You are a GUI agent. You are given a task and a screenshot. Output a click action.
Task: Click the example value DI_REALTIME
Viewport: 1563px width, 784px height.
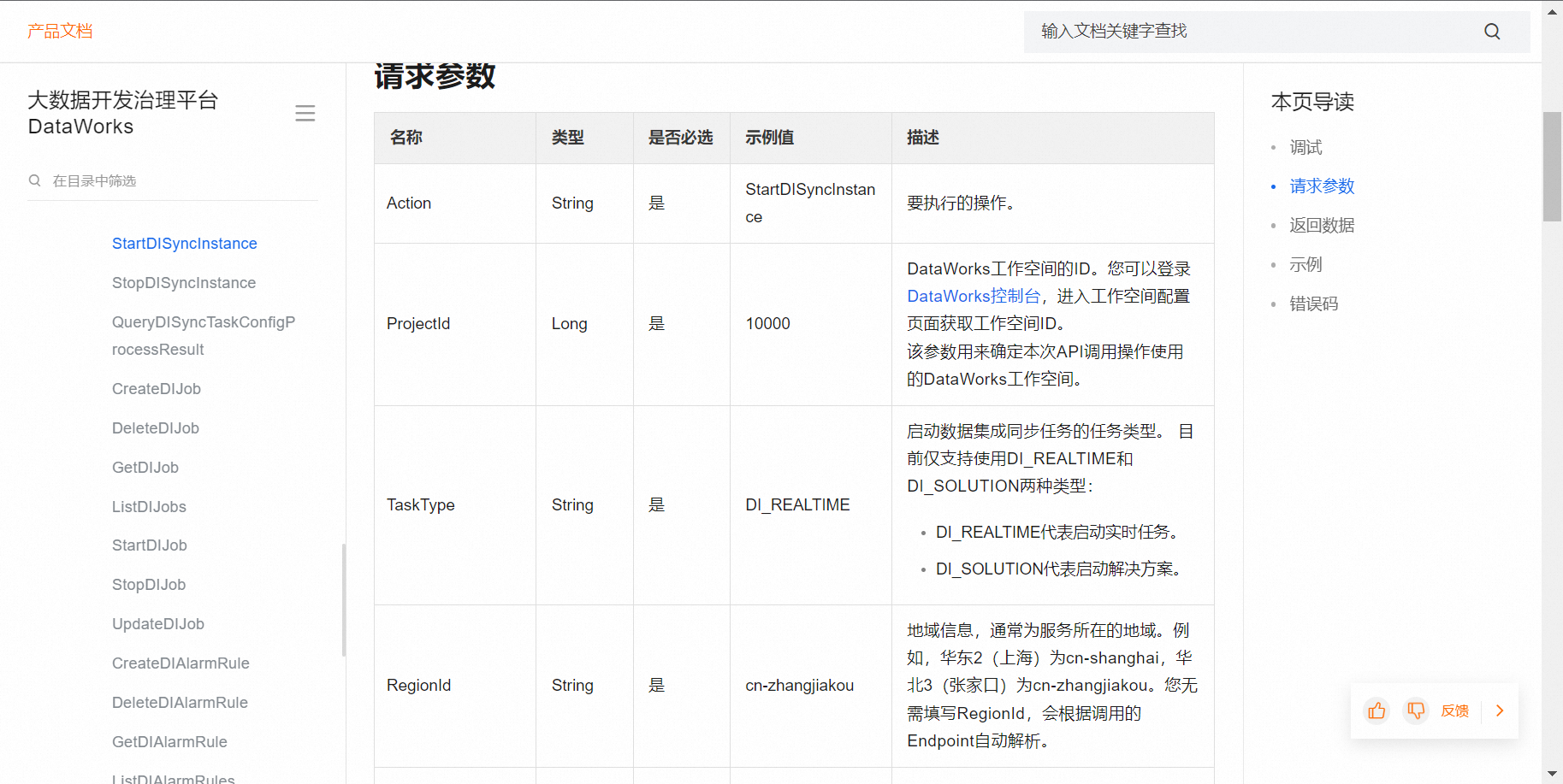(797, 505)
